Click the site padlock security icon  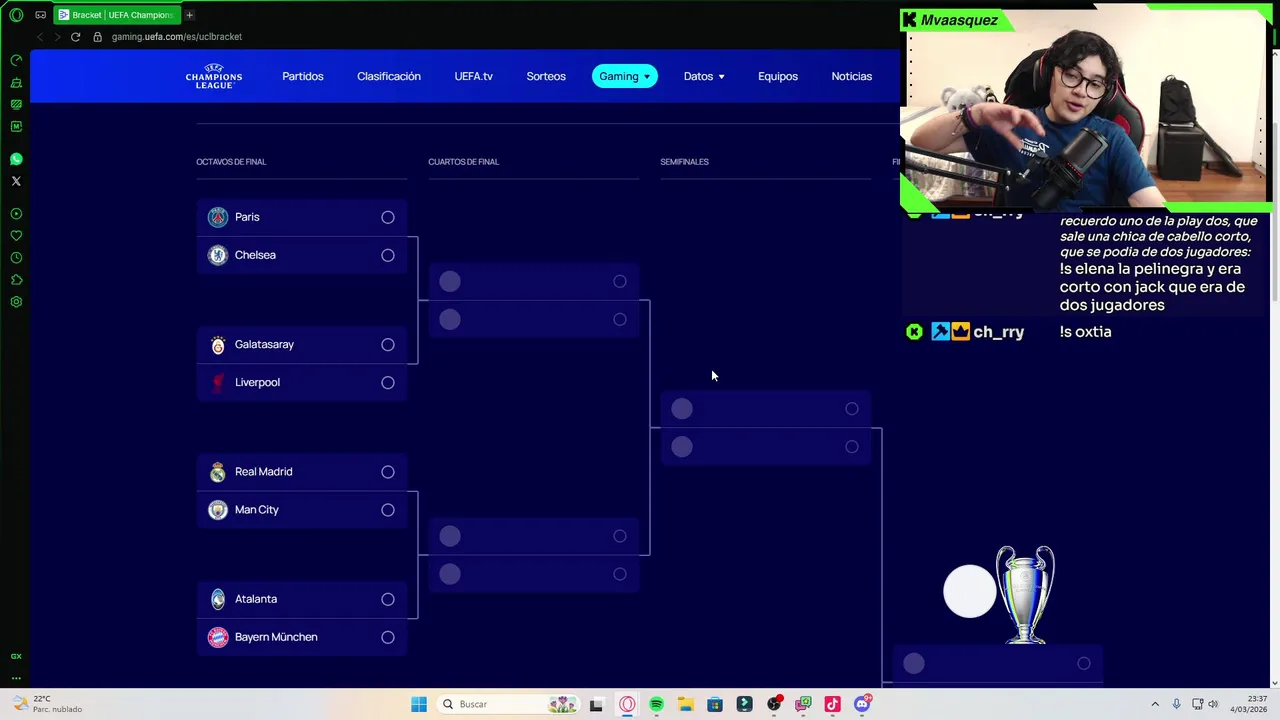(97, 37)
